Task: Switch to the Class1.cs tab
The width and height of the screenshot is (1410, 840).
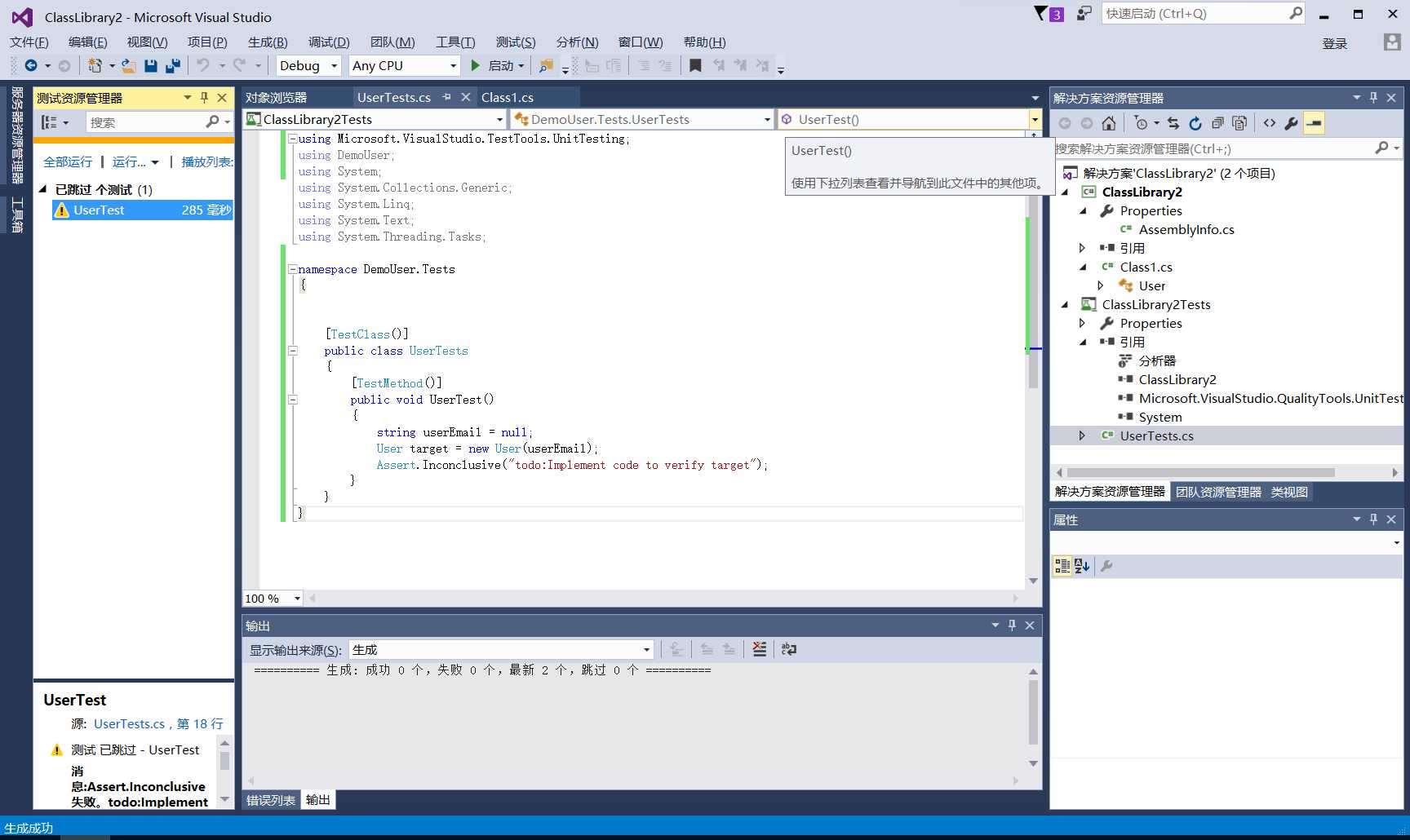Action: (508, 97)
